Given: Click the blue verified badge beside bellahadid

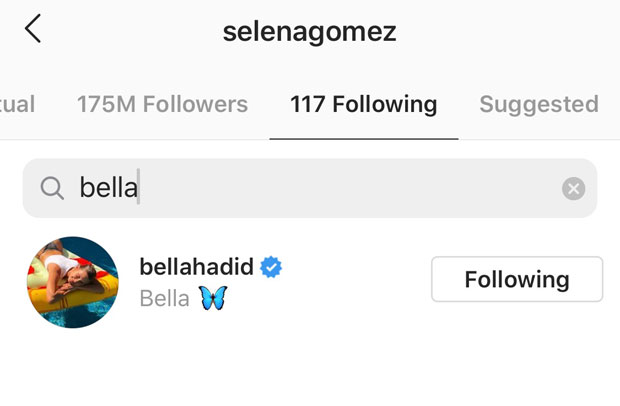Looking at the screenshot, I should click(x=271, y=267).
